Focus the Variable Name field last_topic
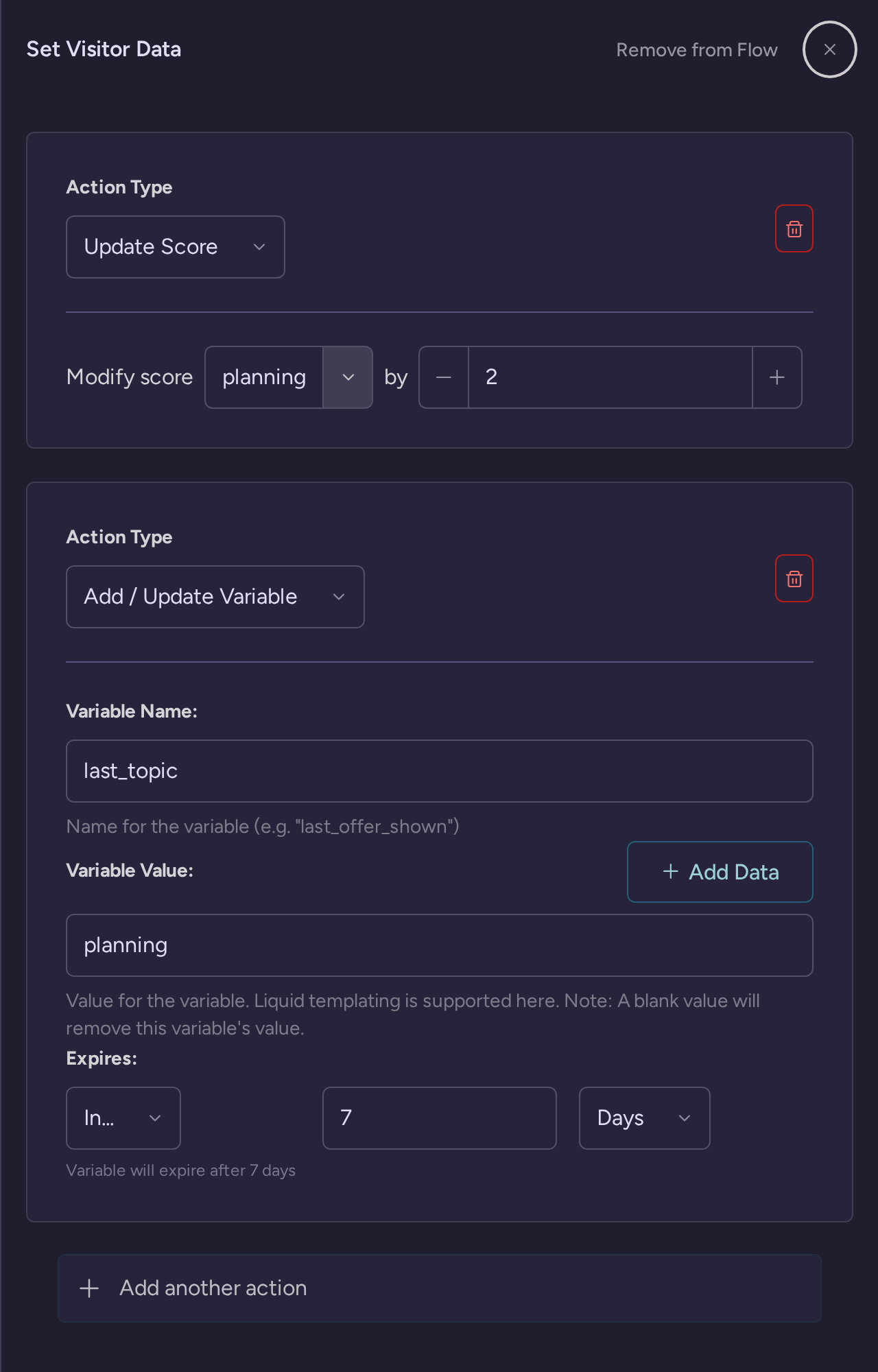The image size is (878, 1372). (440, 771)
